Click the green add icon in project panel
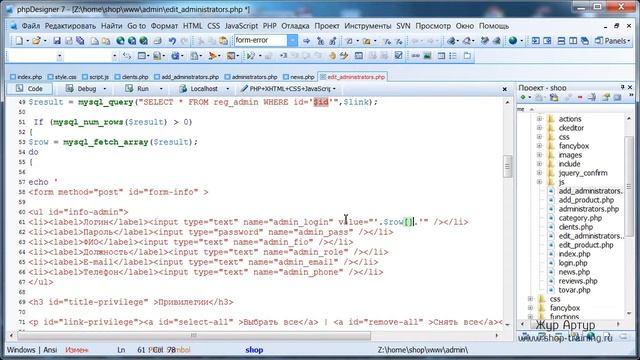This screenshot has height=360, width=640. point(522,97)
